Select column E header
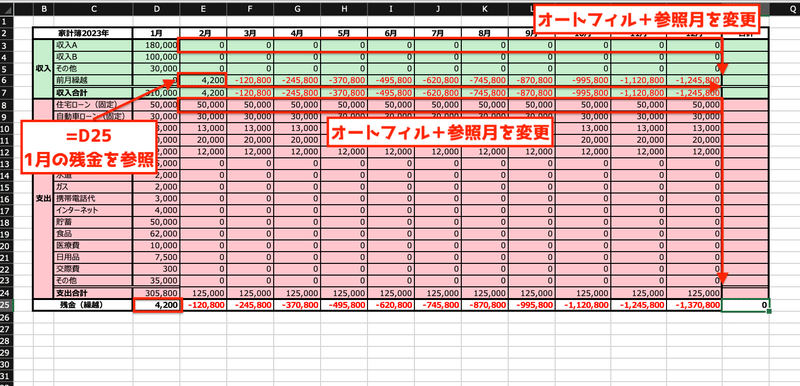Image resolution: width=800 pixels, height=386 pixels. (203, 8)
